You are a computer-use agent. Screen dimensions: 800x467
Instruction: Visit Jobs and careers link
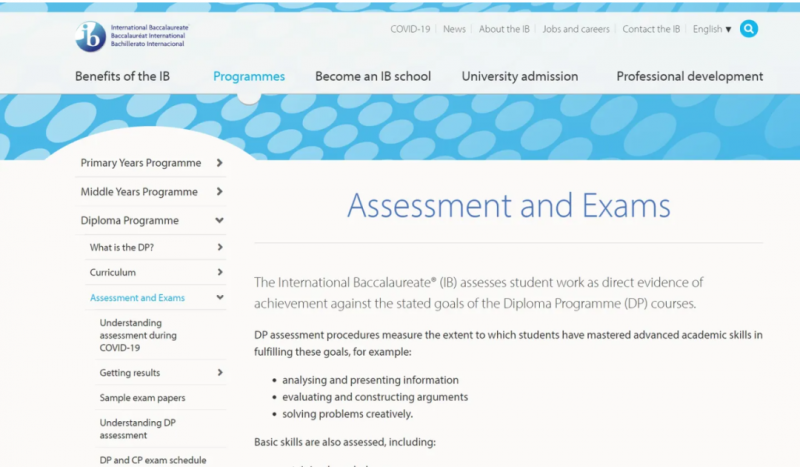click(576, 29)
